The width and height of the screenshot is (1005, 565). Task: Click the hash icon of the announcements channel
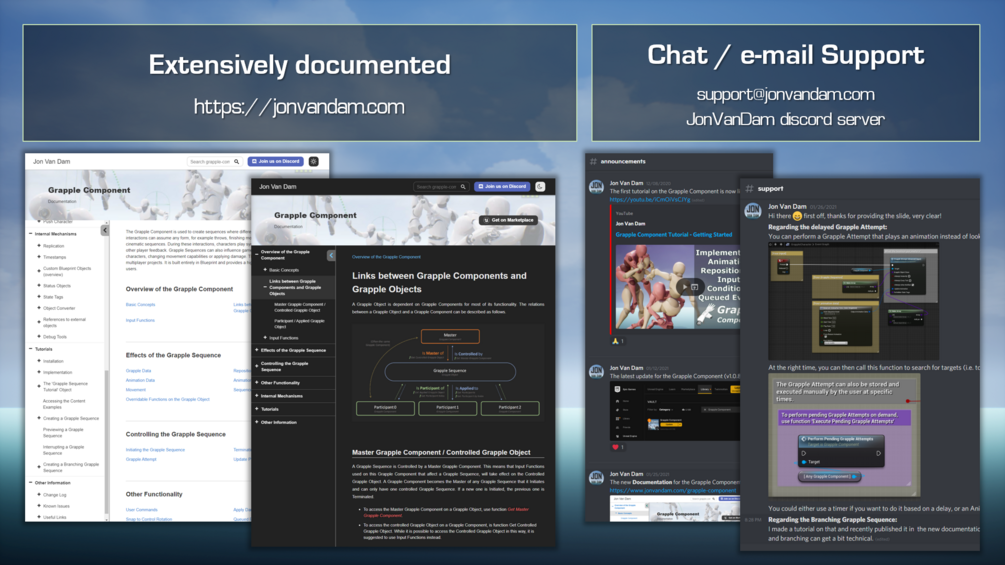pyautogui.click(x=594, y=161)
